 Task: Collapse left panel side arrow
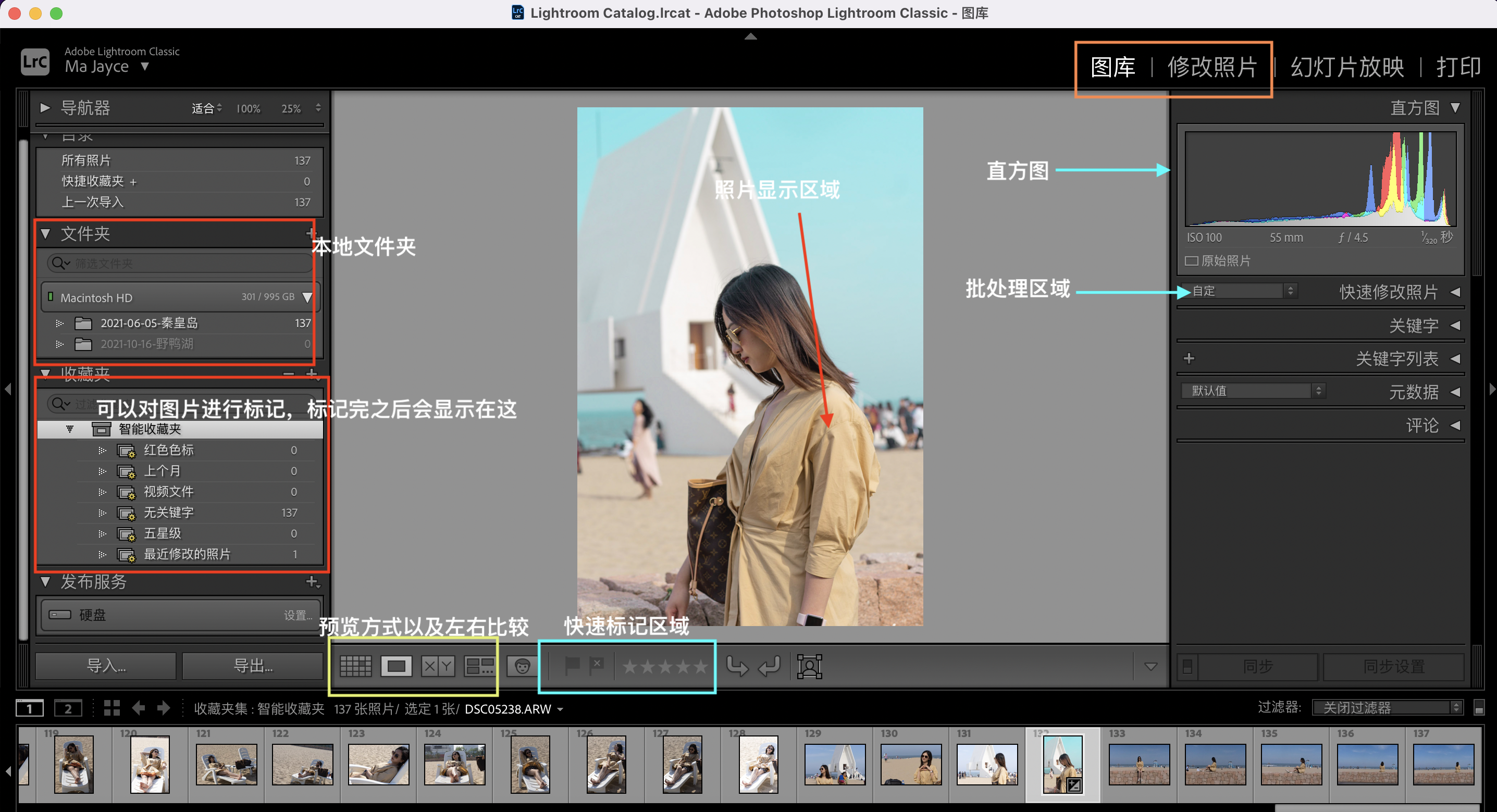(7, 389)
